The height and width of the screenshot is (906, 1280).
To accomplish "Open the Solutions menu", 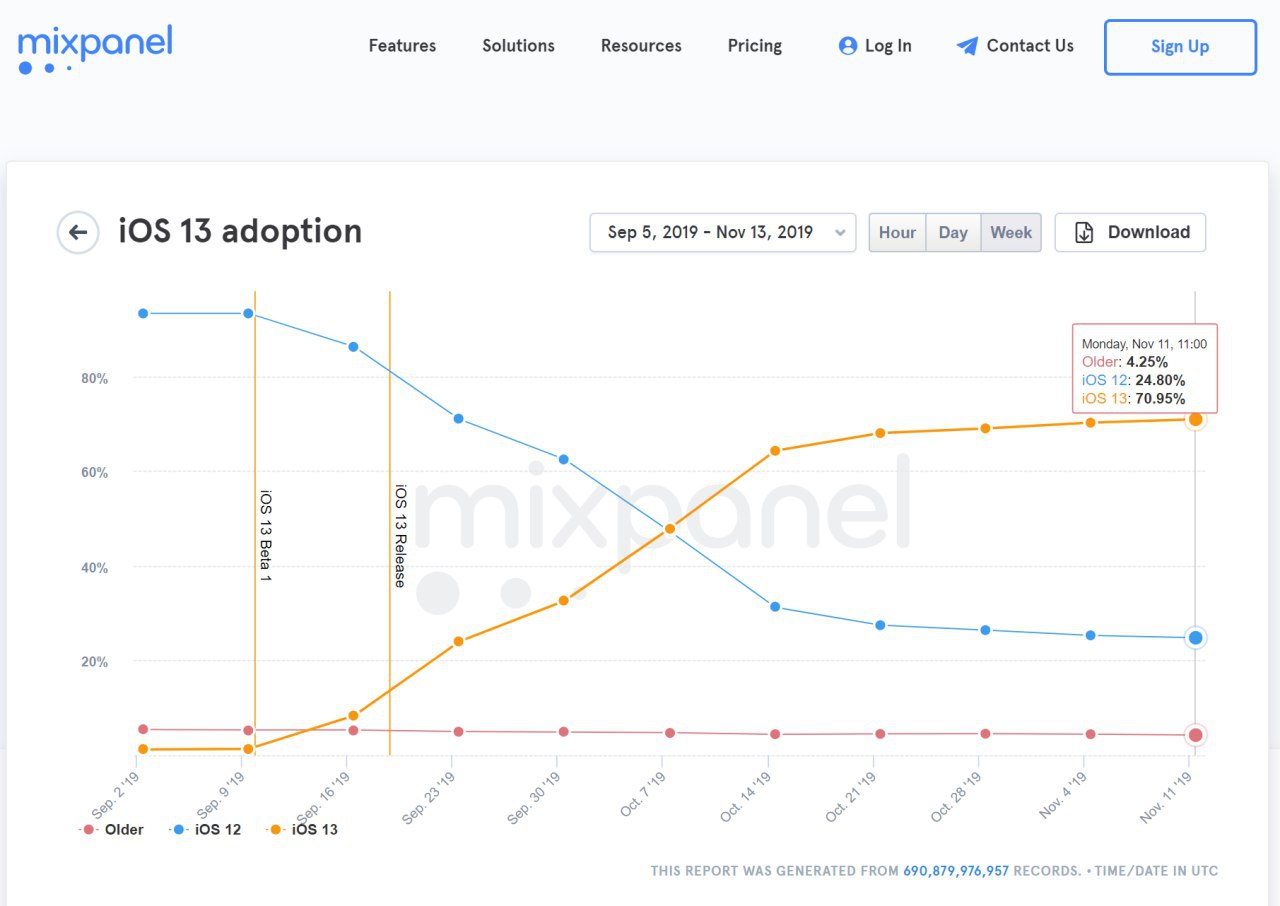I will [x=518, y=46].
